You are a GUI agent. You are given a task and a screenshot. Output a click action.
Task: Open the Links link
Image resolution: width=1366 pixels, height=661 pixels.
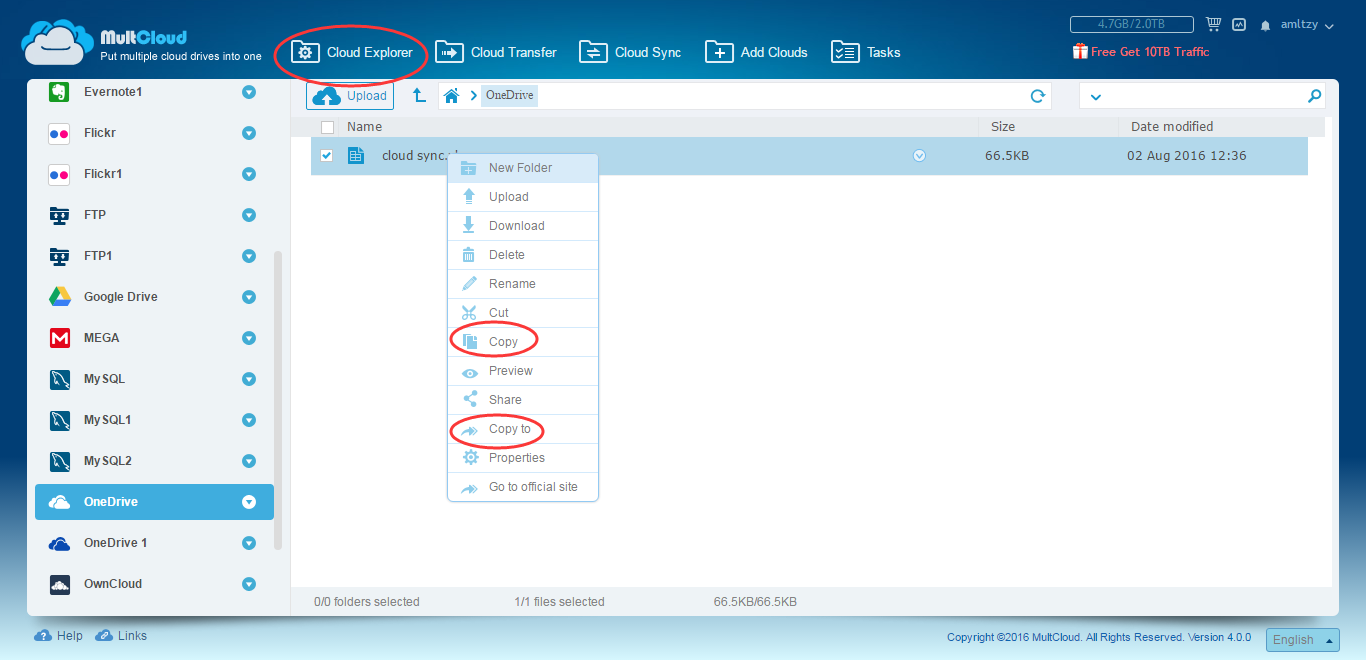pos(121,636)
